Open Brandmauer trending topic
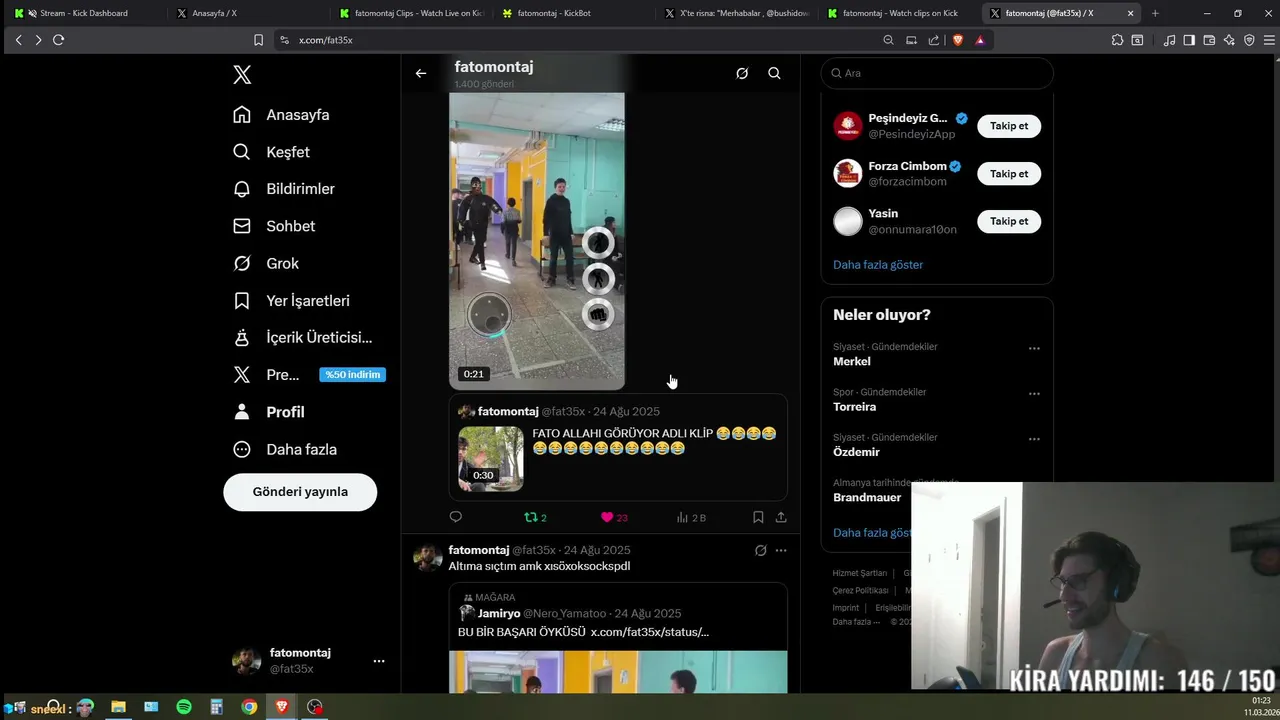The image size is (1280, 720). [x=867, y=497]
